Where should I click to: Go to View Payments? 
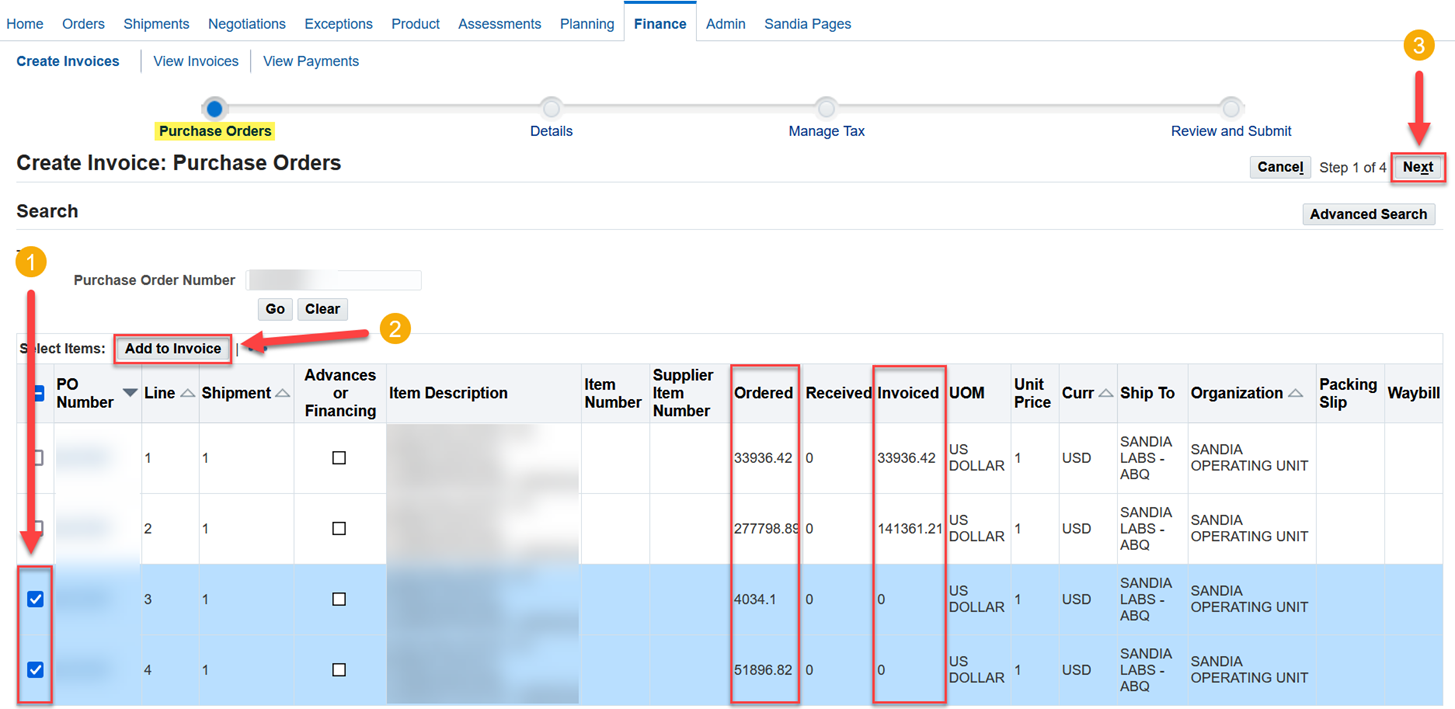[x=310, y=61]
